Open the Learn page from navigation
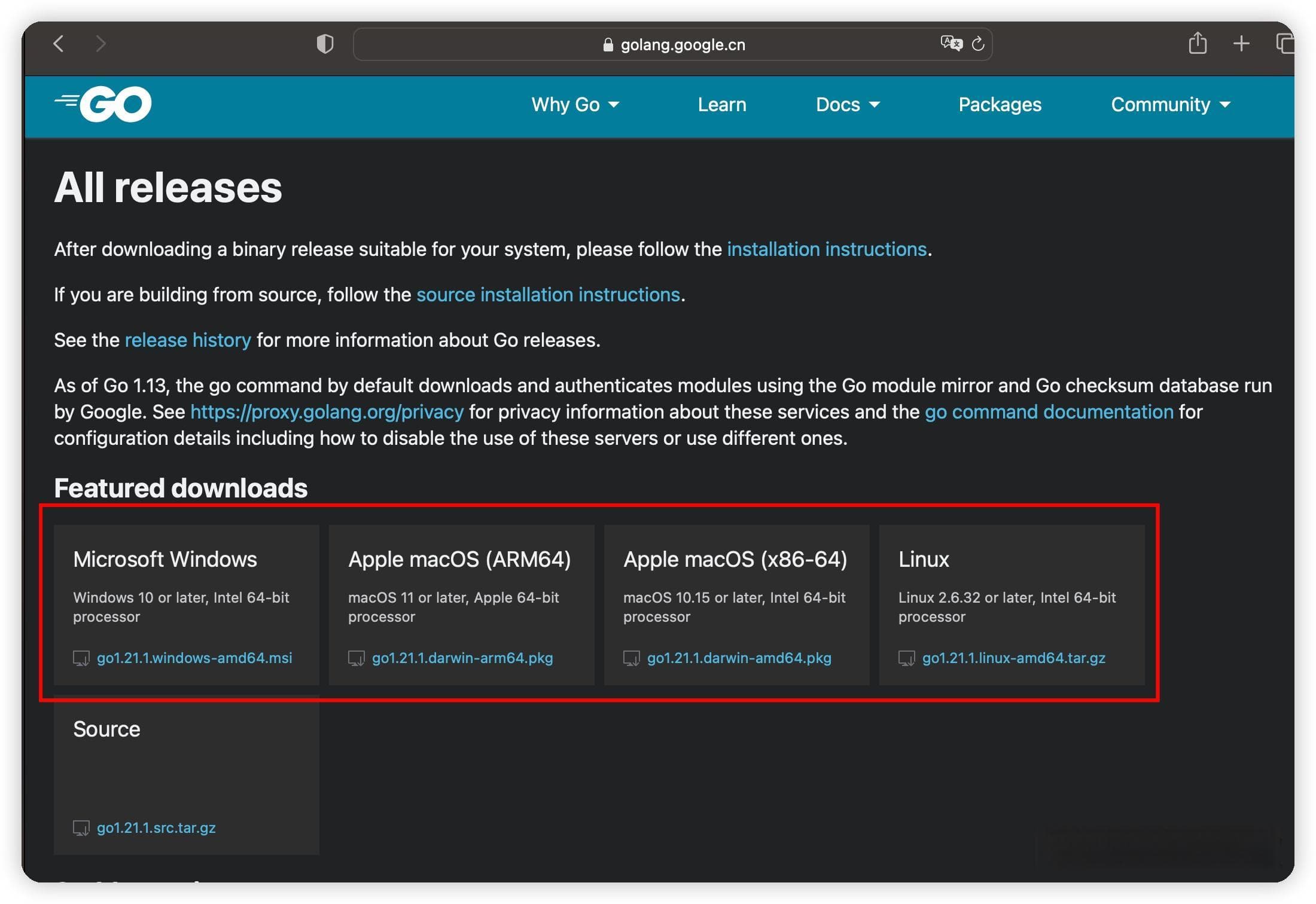The width and height of the screenshot is (1316, 904). pyautogui.click(x=722, y=105)
